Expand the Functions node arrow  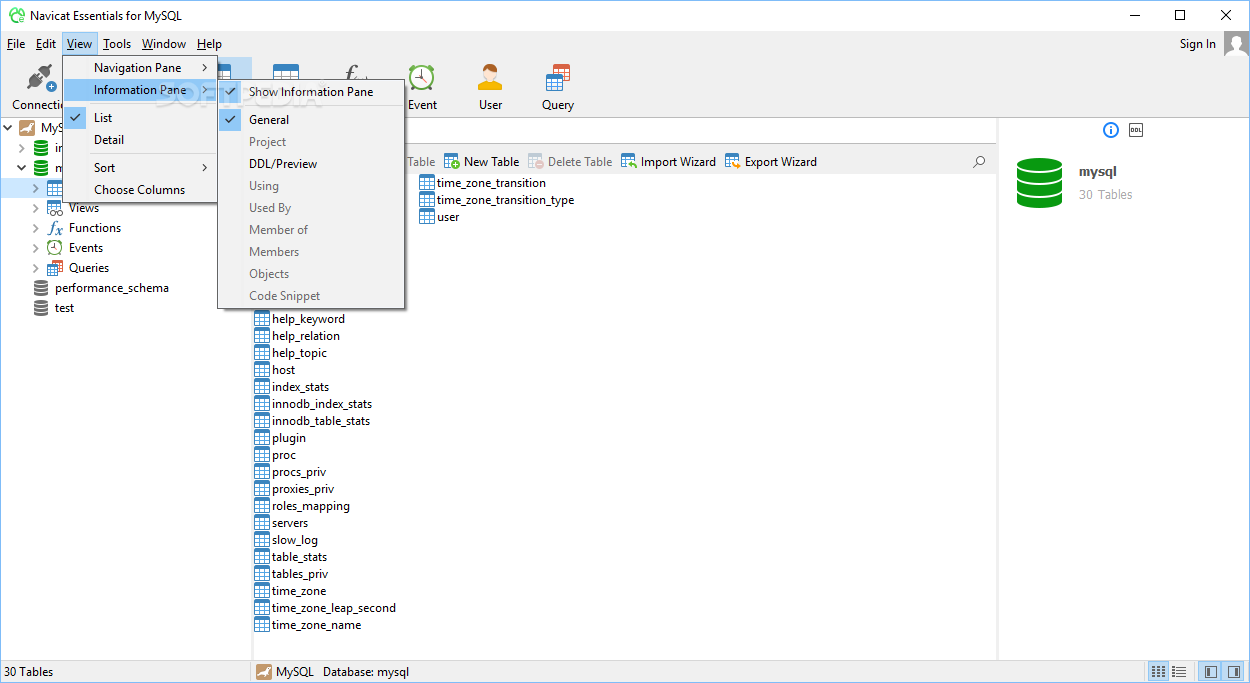click(35, 228)
